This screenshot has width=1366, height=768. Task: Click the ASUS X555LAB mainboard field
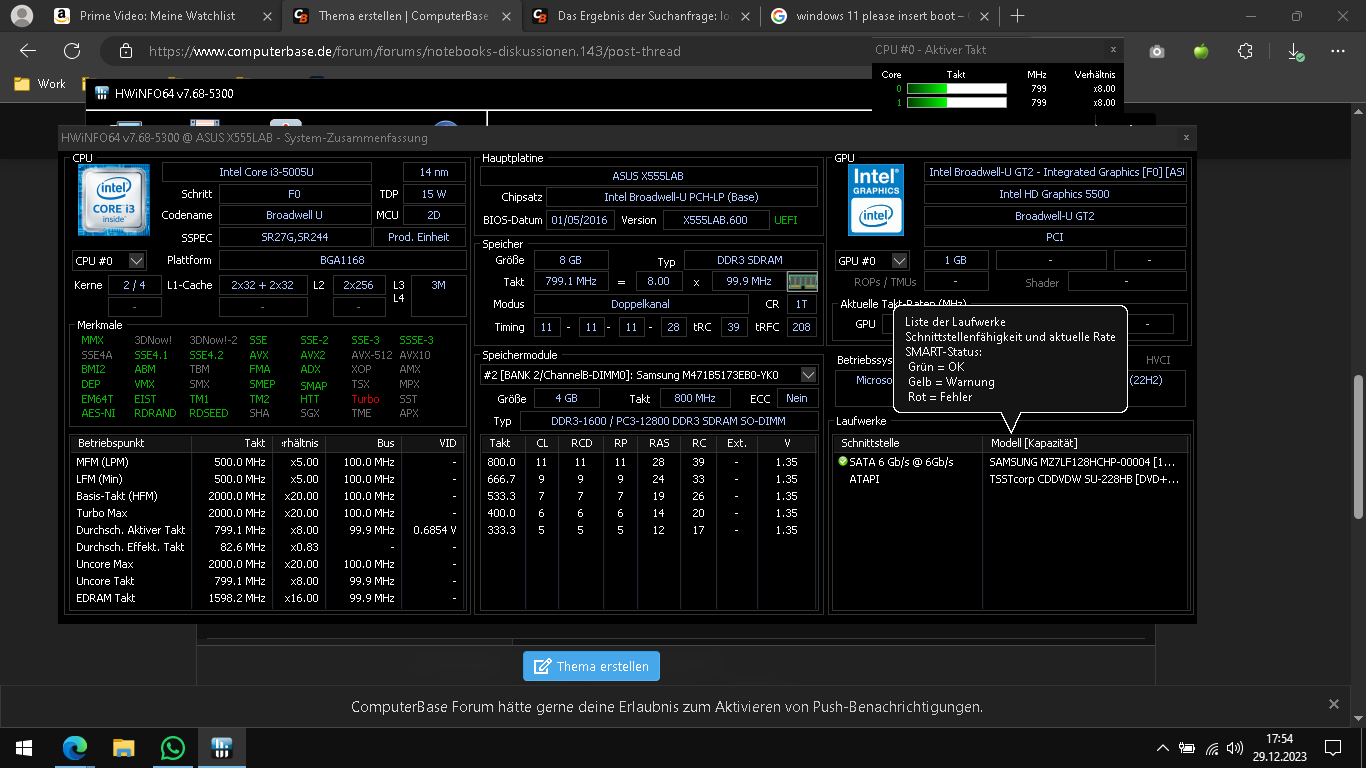pos(648,176)
